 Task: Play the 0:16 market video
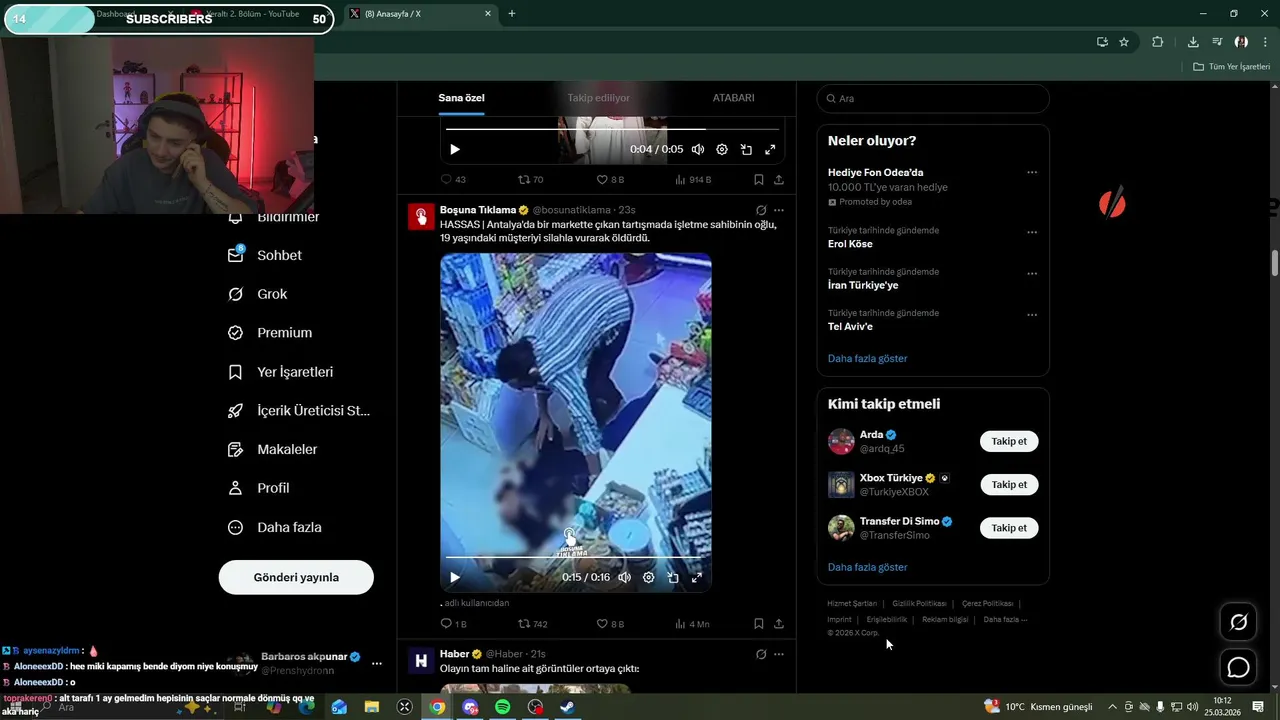pos(455,577)
